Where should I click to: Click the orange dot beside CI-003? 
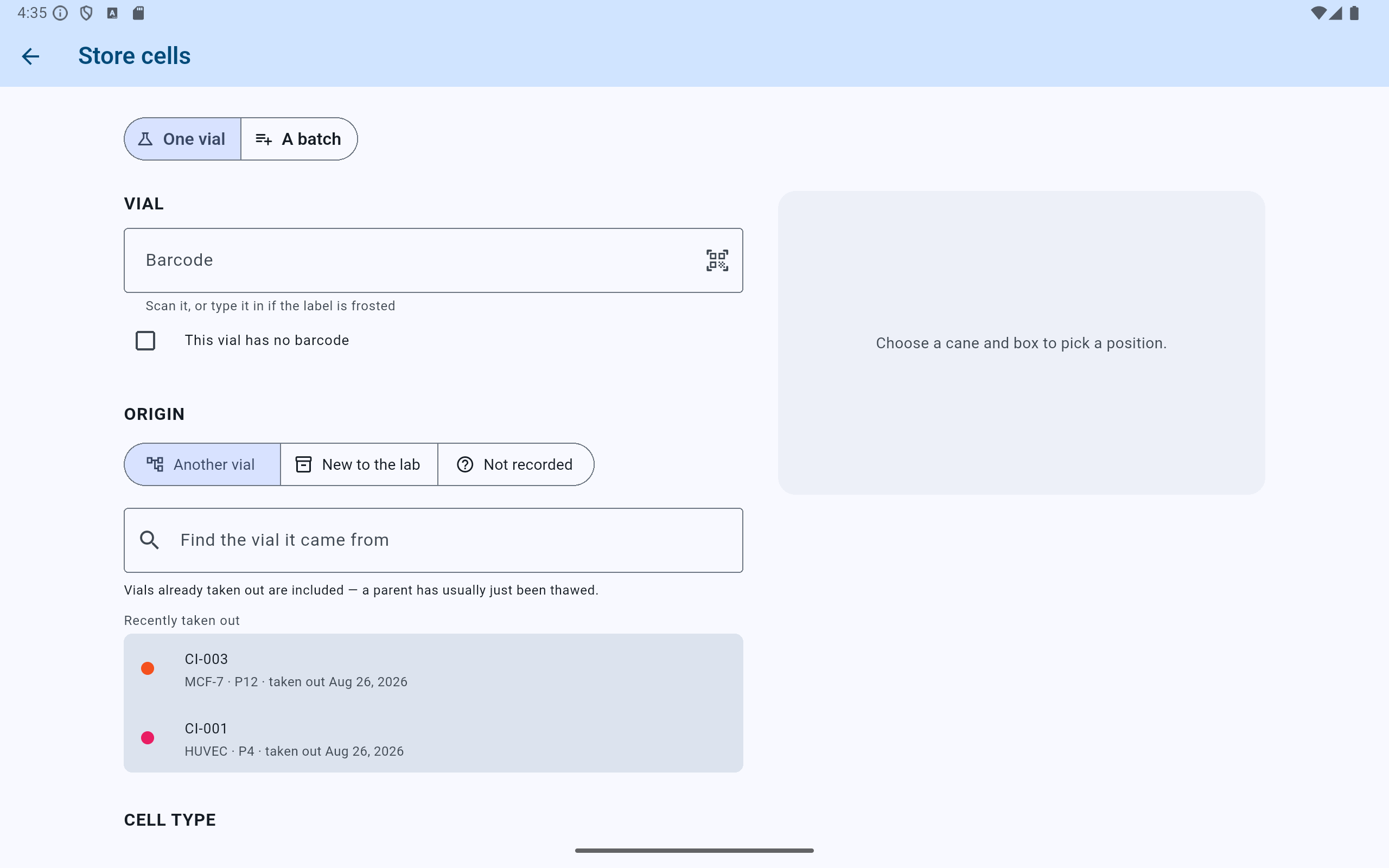[148, 669]
